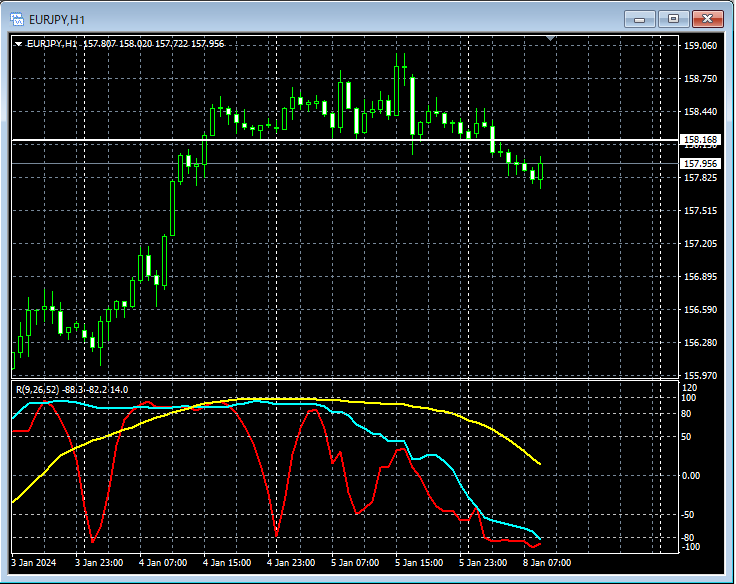Screen dimensions: 736x584
Task: Click the 155.970 price scale value
Action: click(x=700, y=375)
